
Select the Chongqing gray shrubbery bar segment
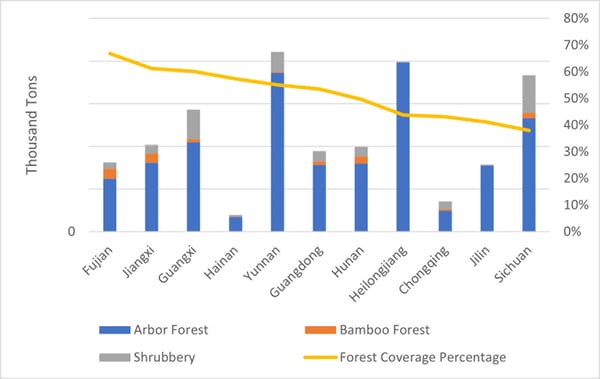(x=445, y=205)
